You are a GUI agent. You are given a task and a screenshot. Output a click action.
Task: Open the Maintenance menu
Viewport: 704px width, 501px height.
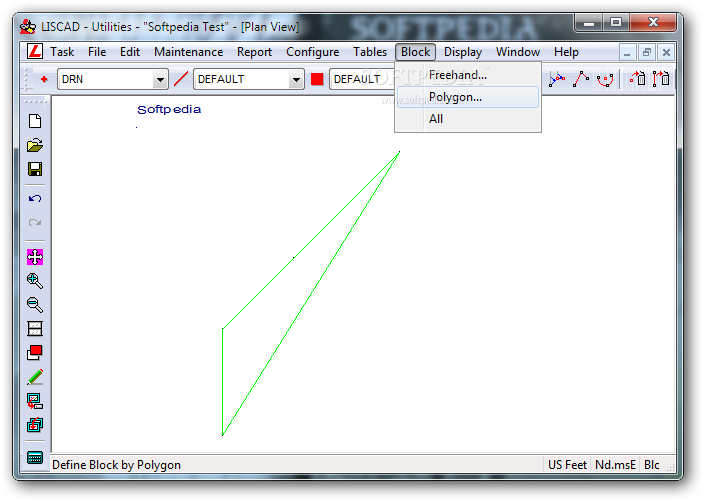(x=189, y=52)
